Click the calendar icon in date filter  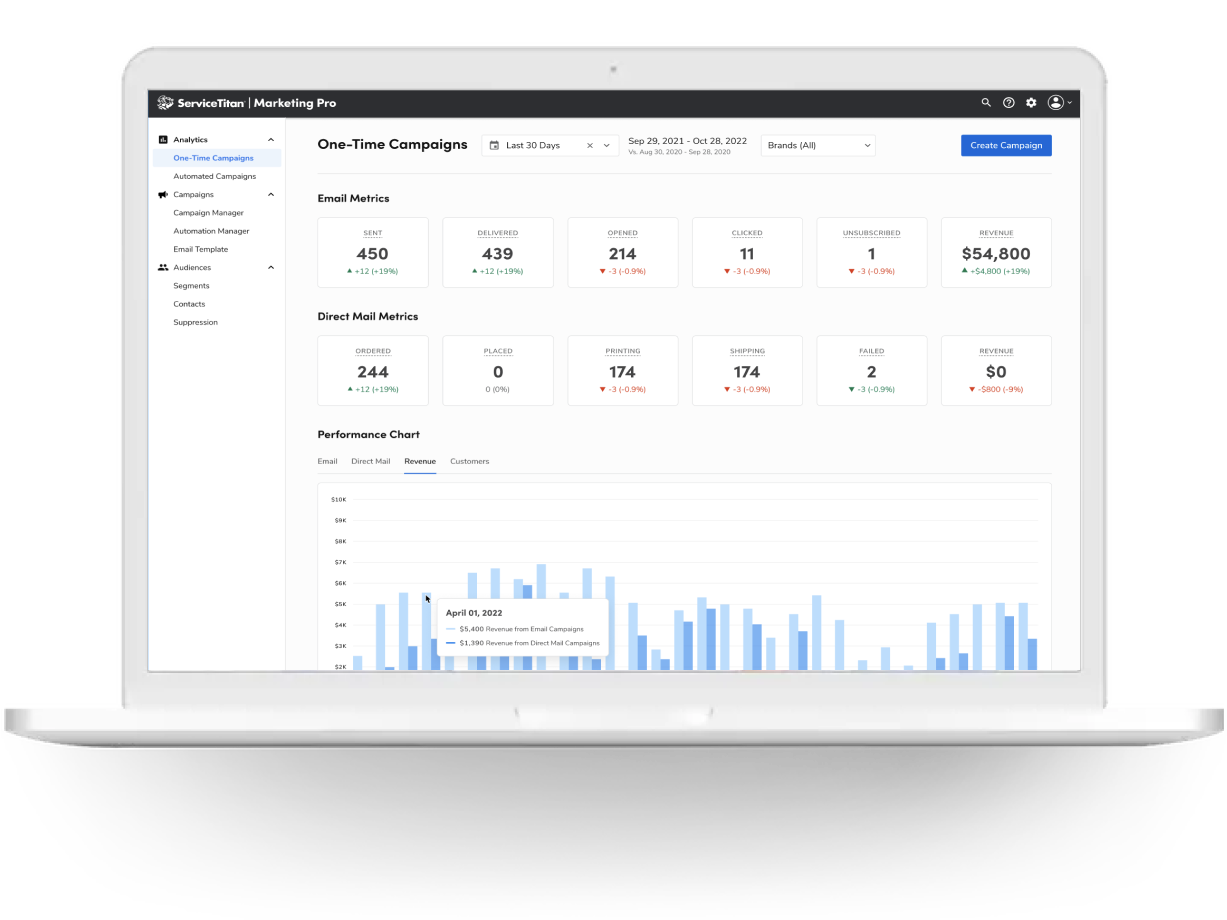click(494, 146)
